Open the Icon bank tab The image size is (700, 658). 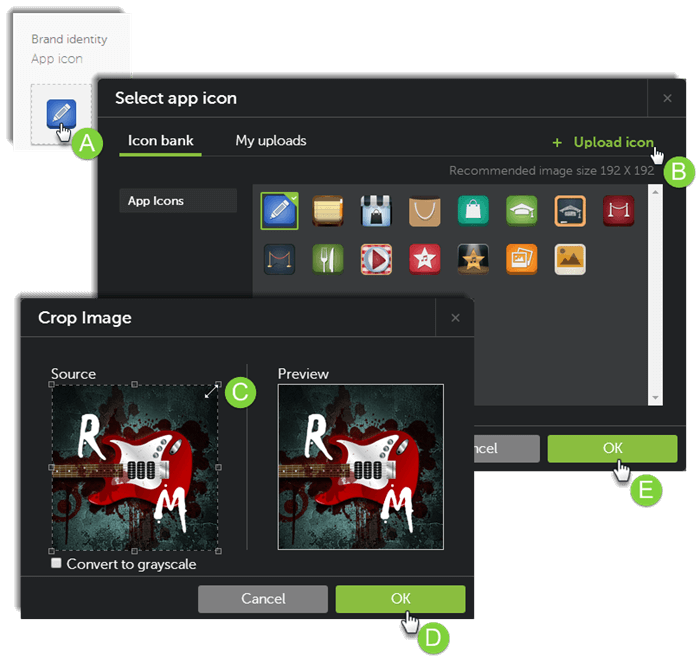pos(161,141)
